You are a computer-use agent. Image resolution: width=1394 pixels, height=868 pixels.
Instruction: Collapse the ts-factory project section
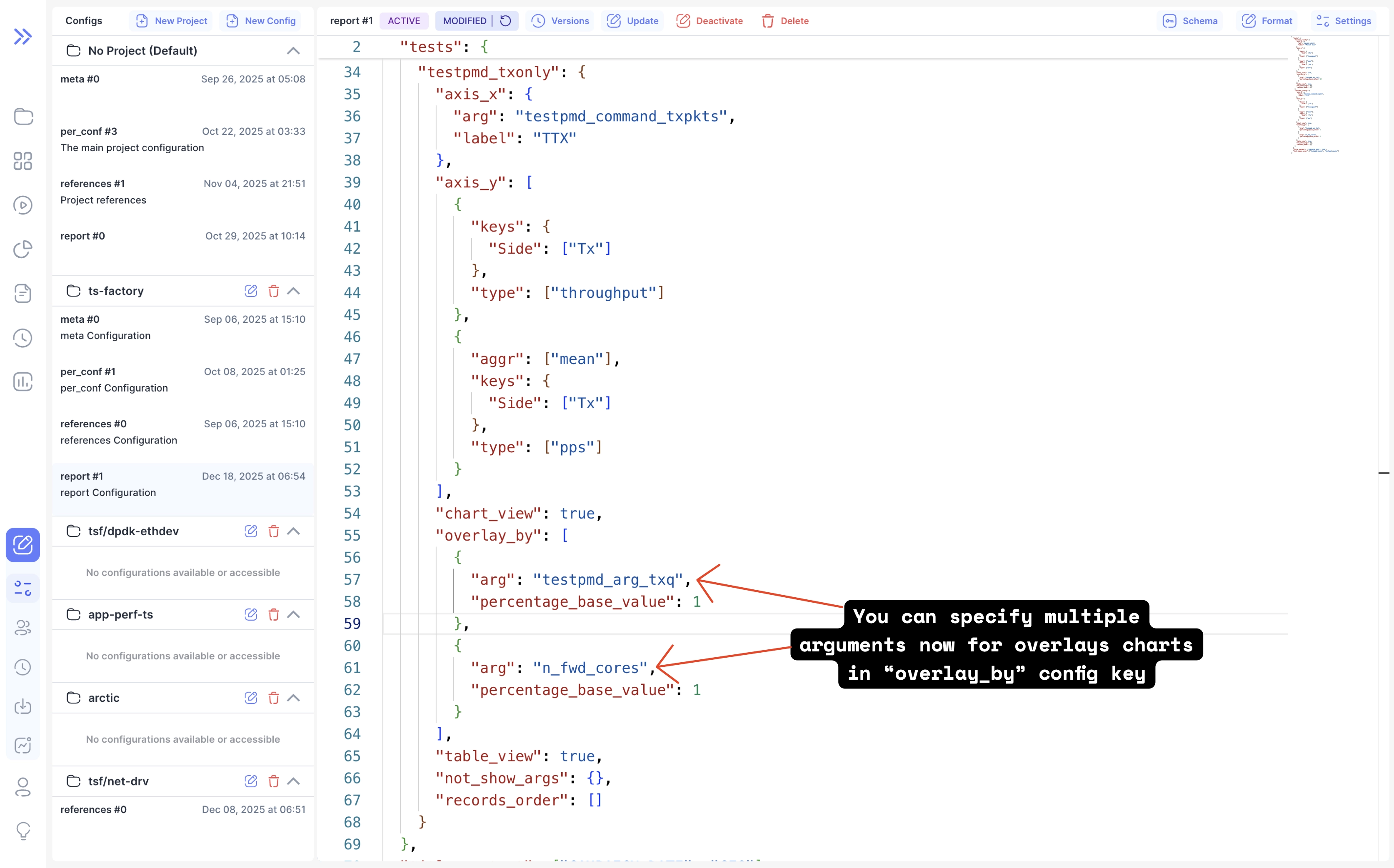tap(293, 291)
